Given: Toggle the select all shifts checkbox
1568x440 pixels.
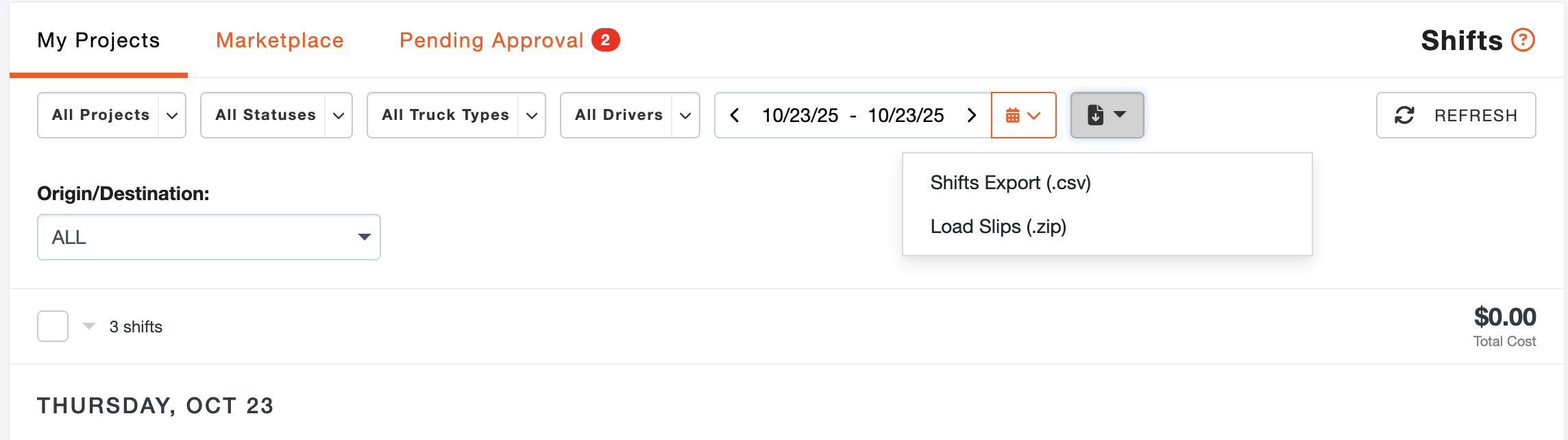Looking at the screenshot, I should (x=53, y=326).
